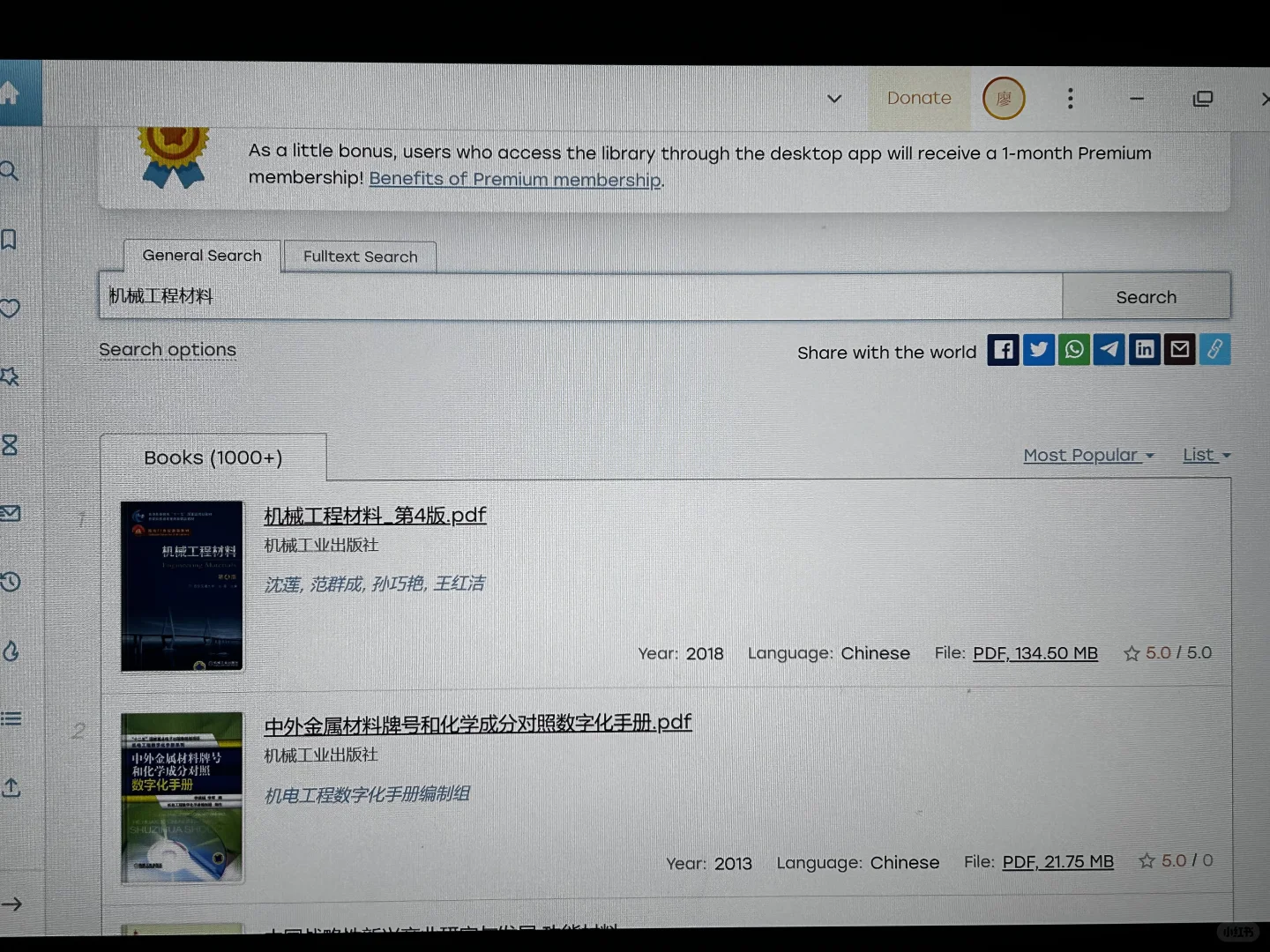Click the PDF, 21.75 MB file link

(1057, 861)
